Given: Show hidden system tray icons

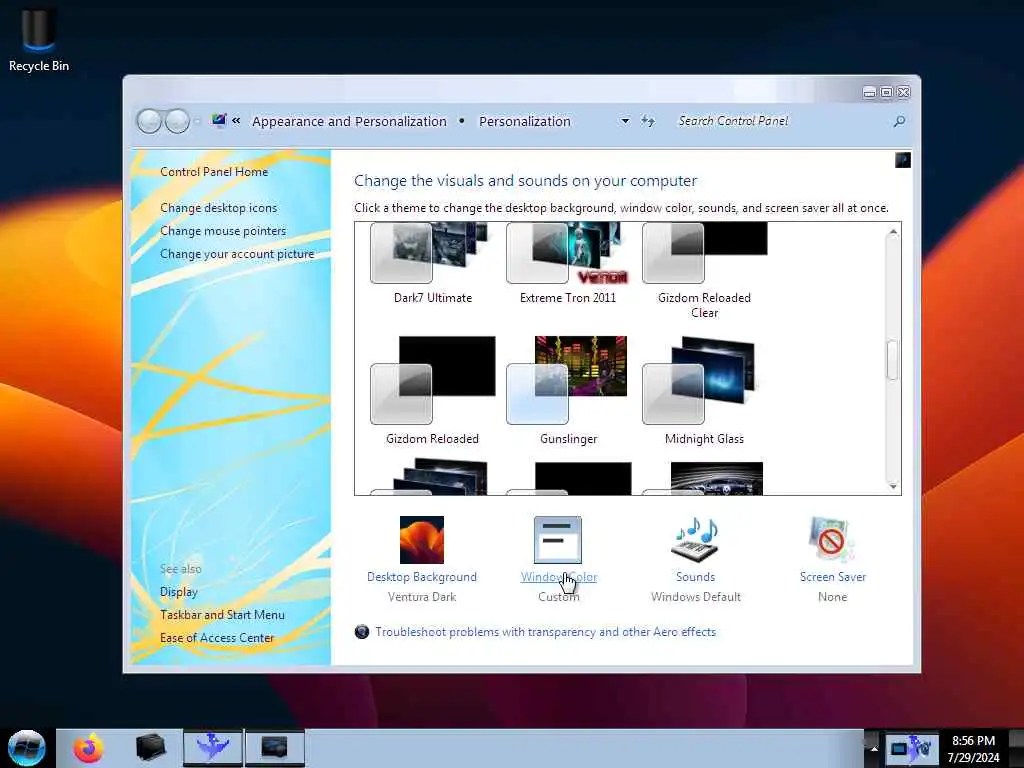Looking at the screenshot, I should click(874, 748).
